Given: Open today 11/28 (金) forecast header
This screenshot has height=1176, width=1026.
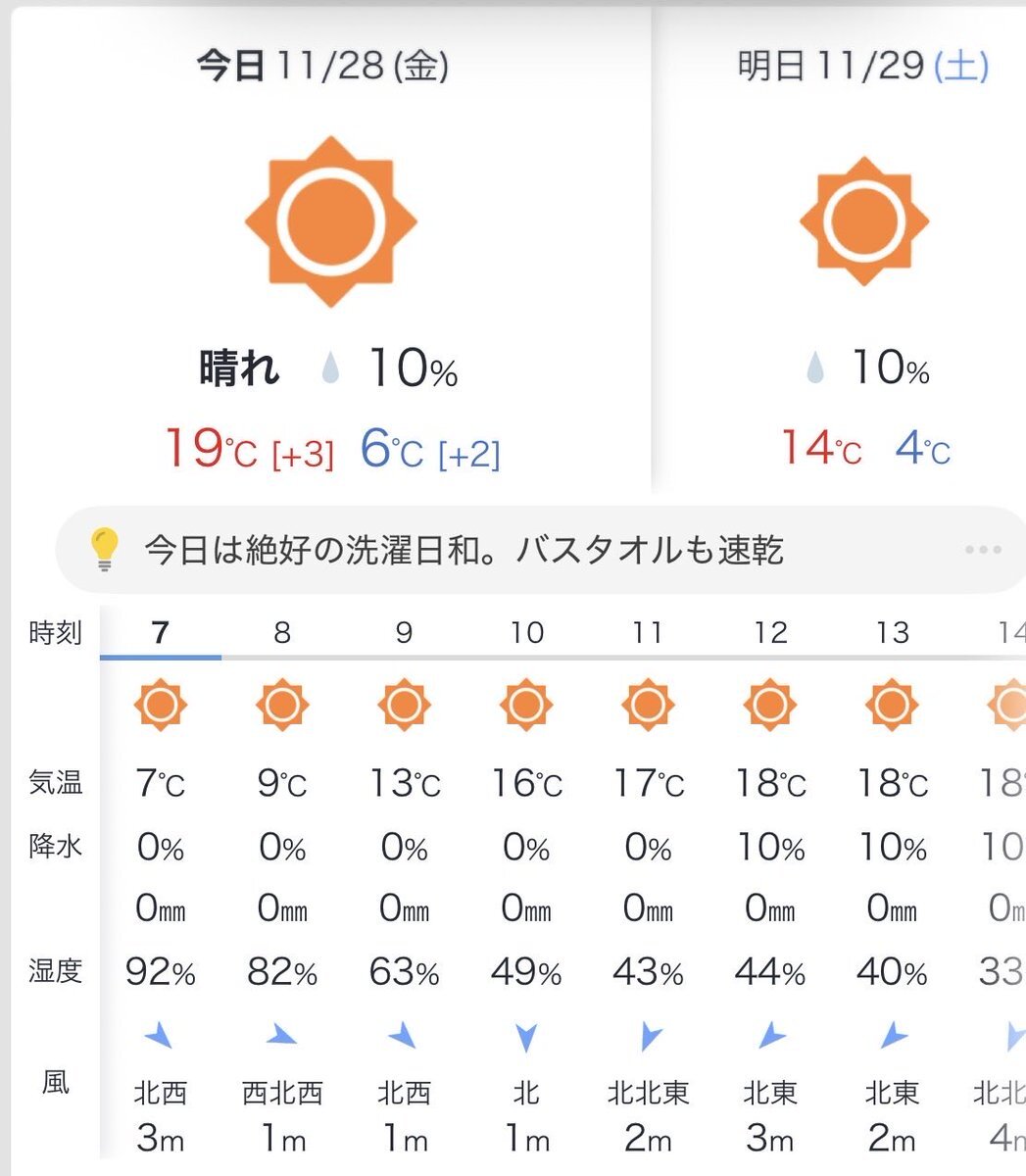Looking at the screenshot, I should (322, 67).
